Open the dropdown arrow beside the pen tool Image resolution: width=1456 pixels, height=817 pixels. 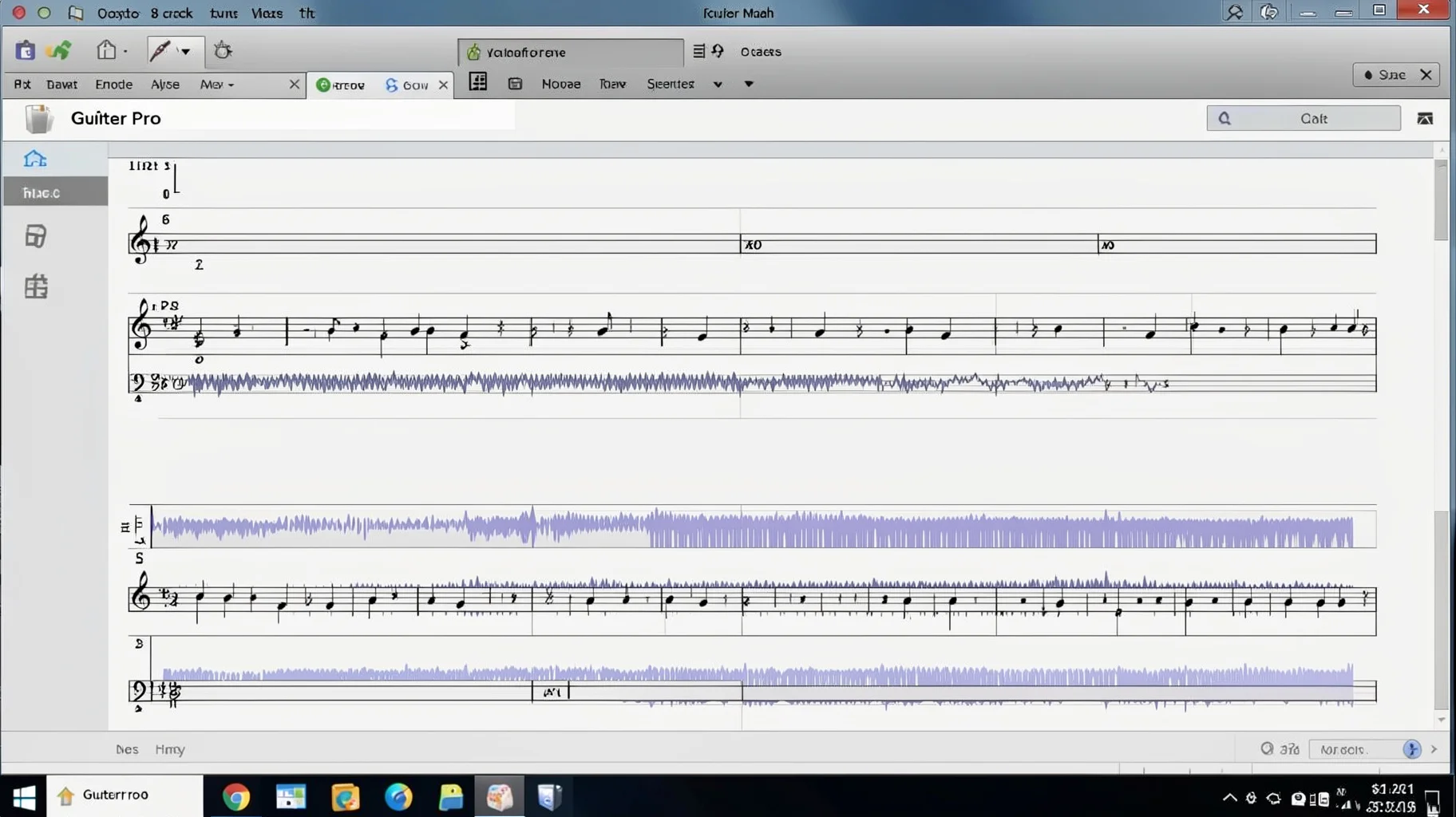pyautogui.click(x=186, y=52)
